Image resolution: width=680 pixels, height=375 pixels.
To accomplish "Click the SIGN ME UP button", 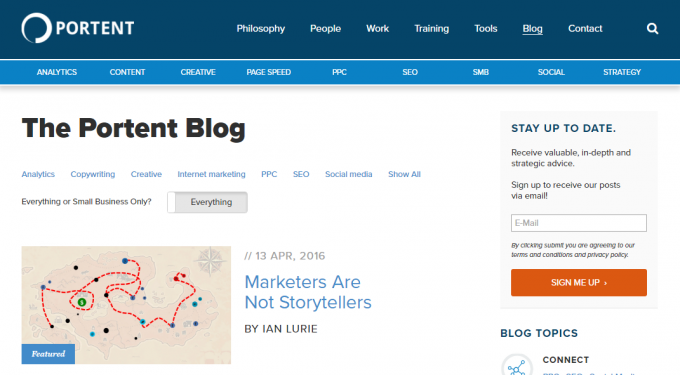I will click(x=579, y=283).
